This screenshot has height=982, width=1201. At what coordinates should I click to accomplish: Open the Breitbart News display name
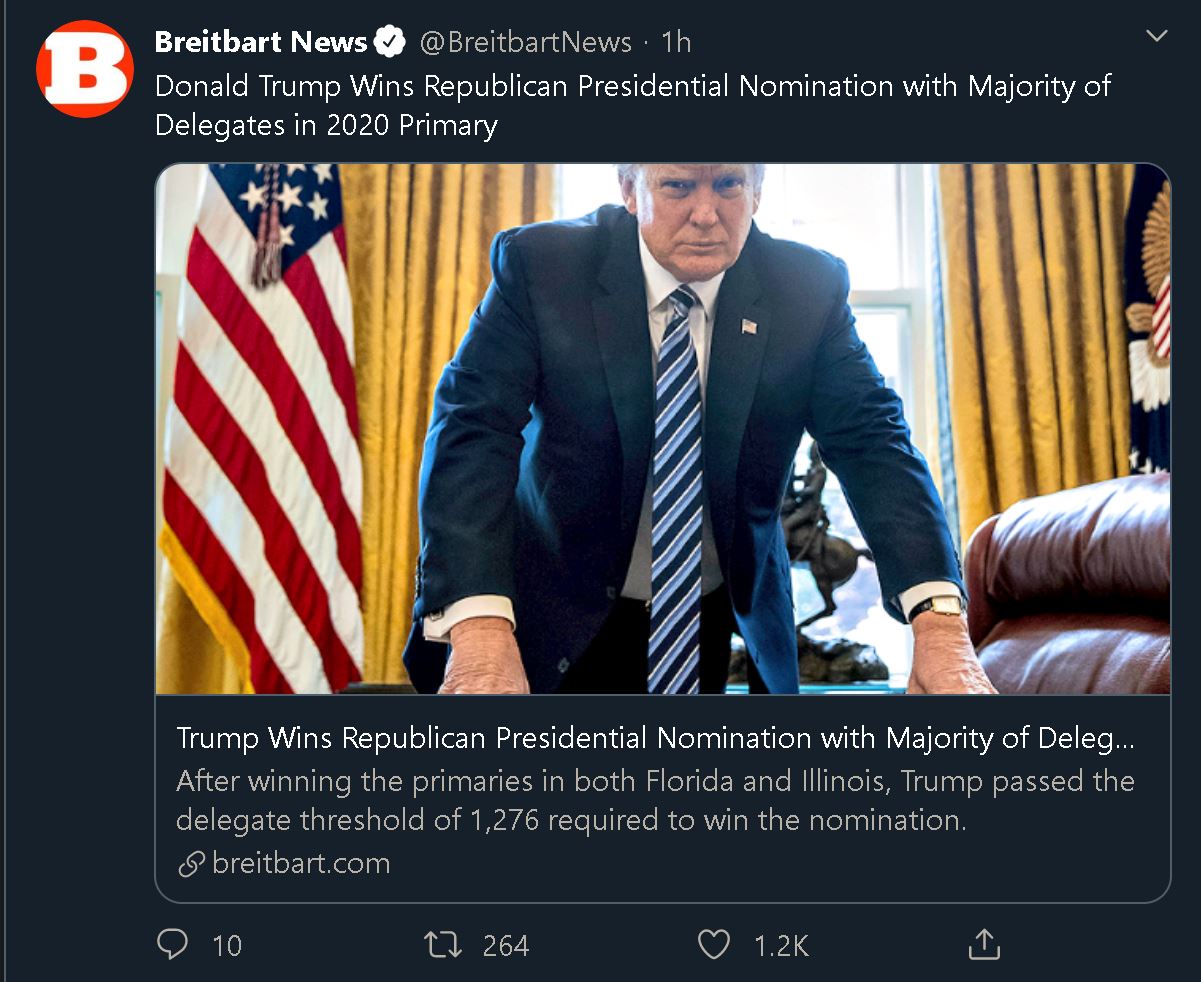pos(261,42)
